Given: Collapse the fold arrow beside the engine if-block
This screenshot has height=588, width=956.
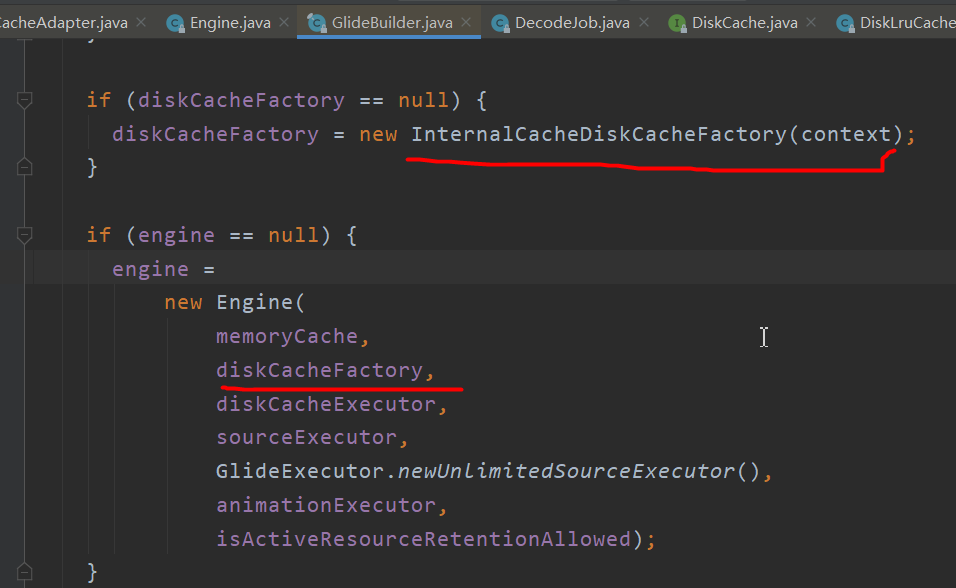Looking at the screenshot, I should tap(24, 235).
